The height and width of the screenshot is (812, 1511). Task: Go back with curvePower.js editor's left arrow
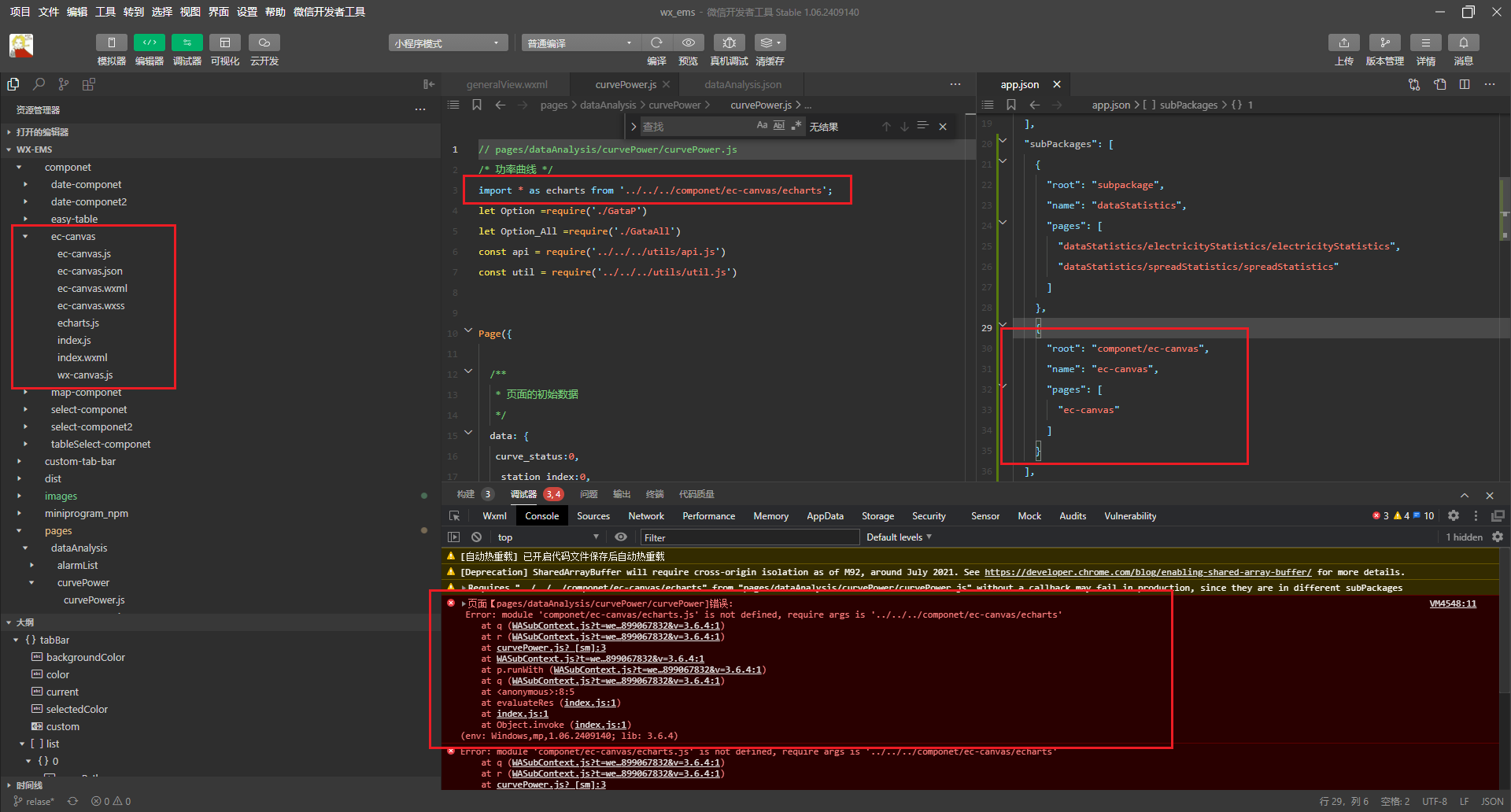click(x=501, y=105)
